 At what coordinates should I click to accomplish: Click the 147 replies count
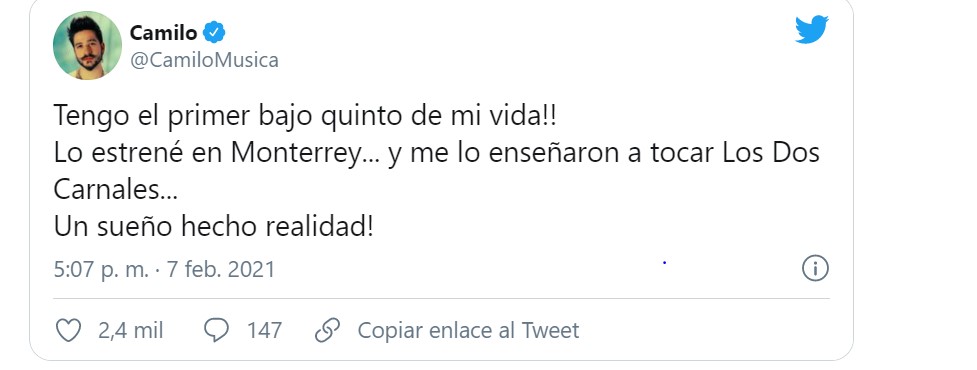[264, 330]
